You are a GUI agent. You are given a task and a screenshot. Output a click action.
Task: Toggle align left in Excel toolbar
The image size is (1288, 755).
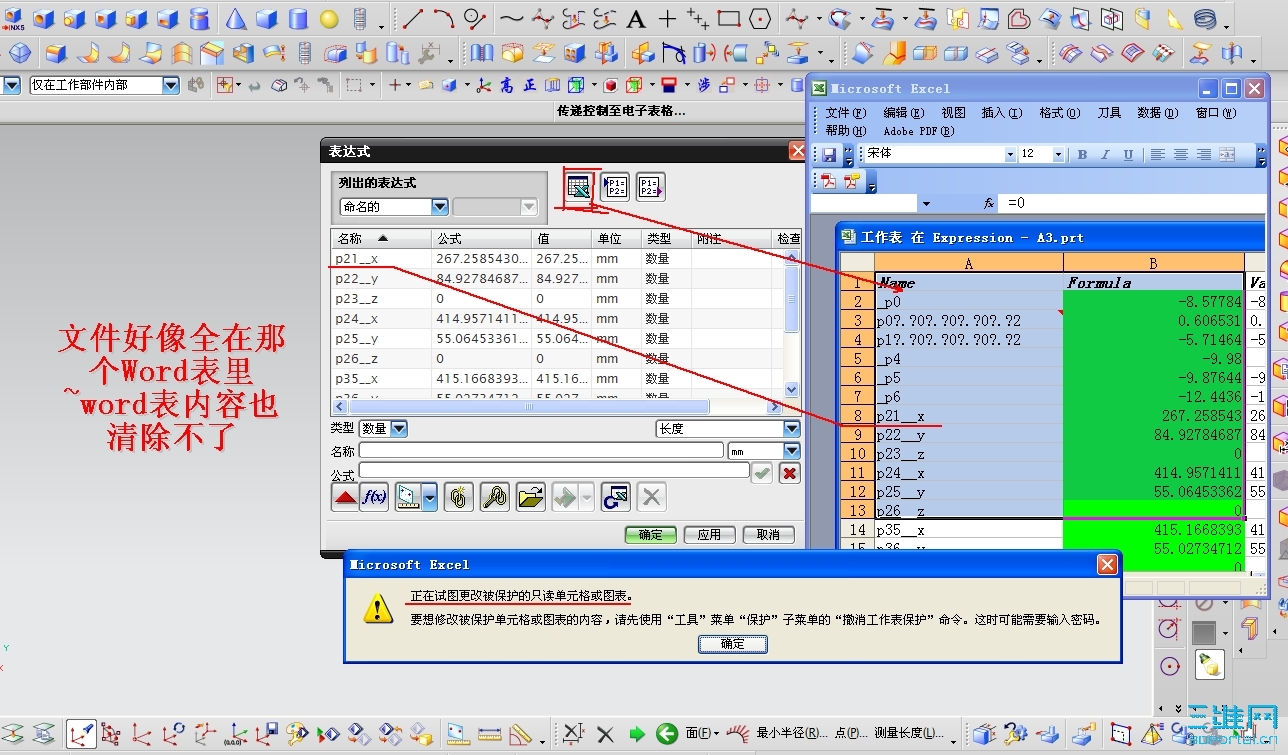(x=1158, y=155)
